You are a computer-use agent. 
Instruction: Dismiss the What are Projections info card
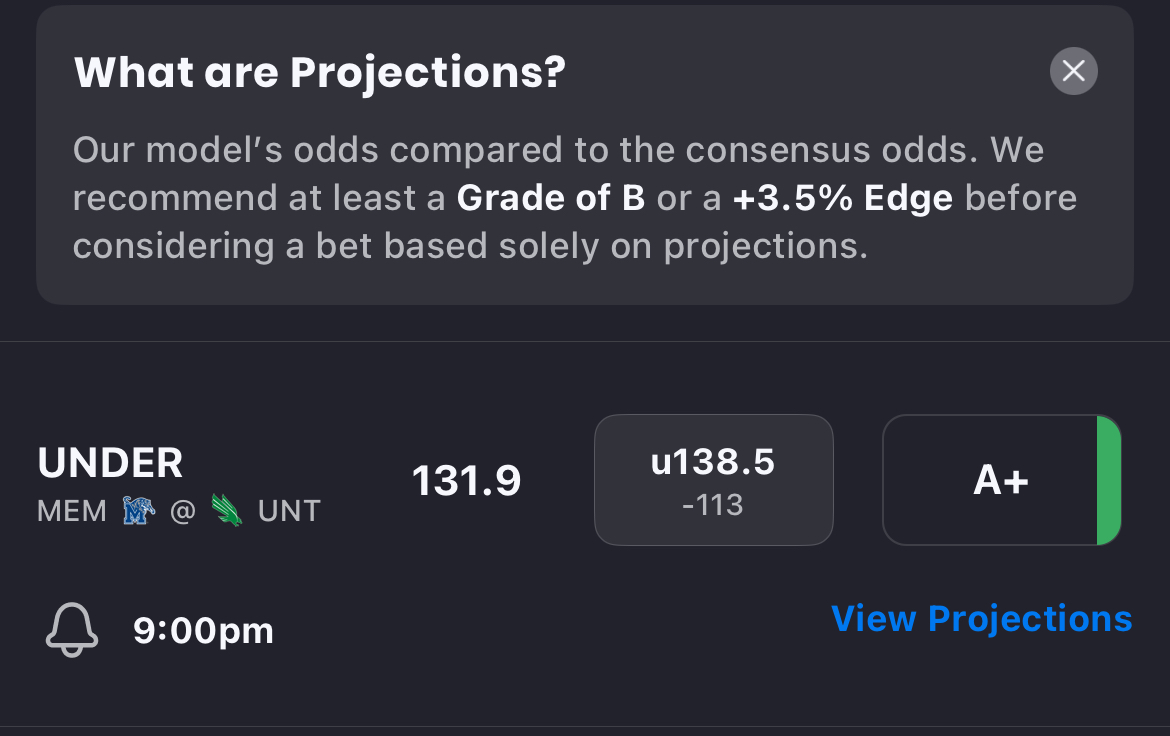(1073, 71)
